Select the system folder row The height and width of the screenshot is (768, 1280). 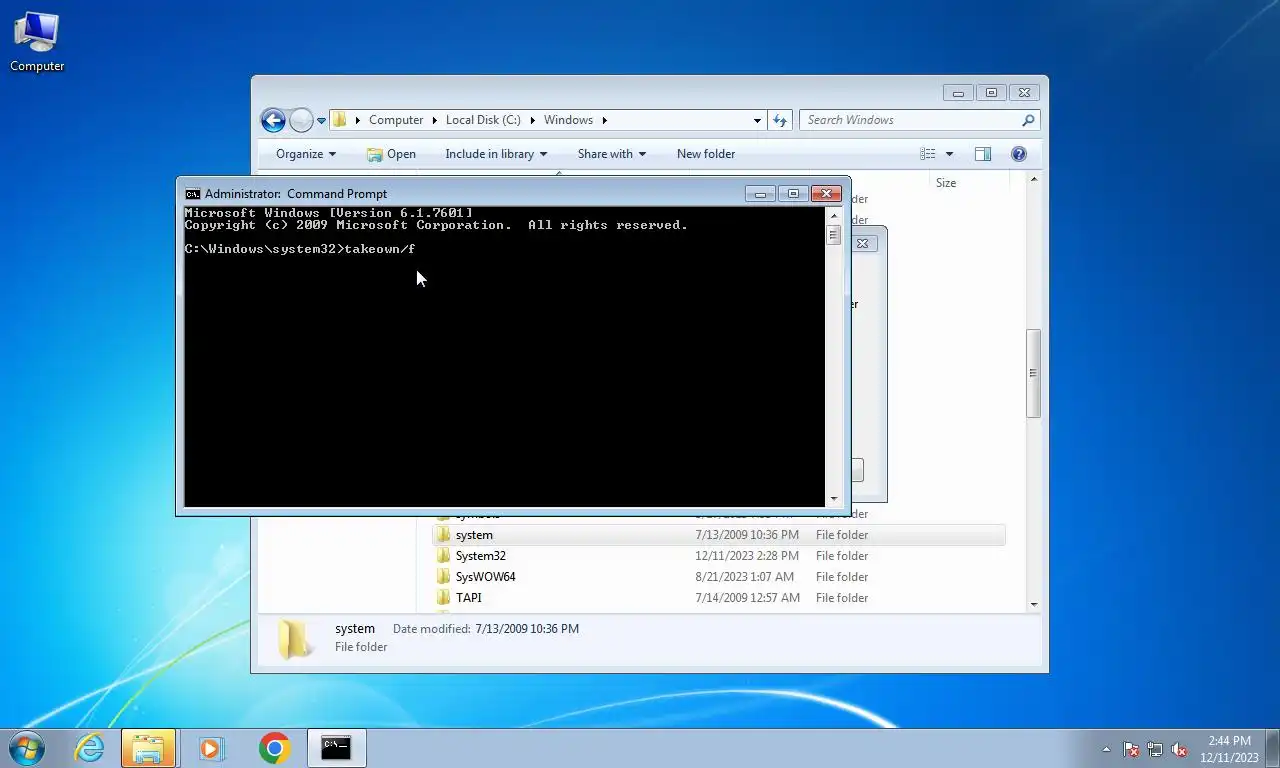coord(719,535)
